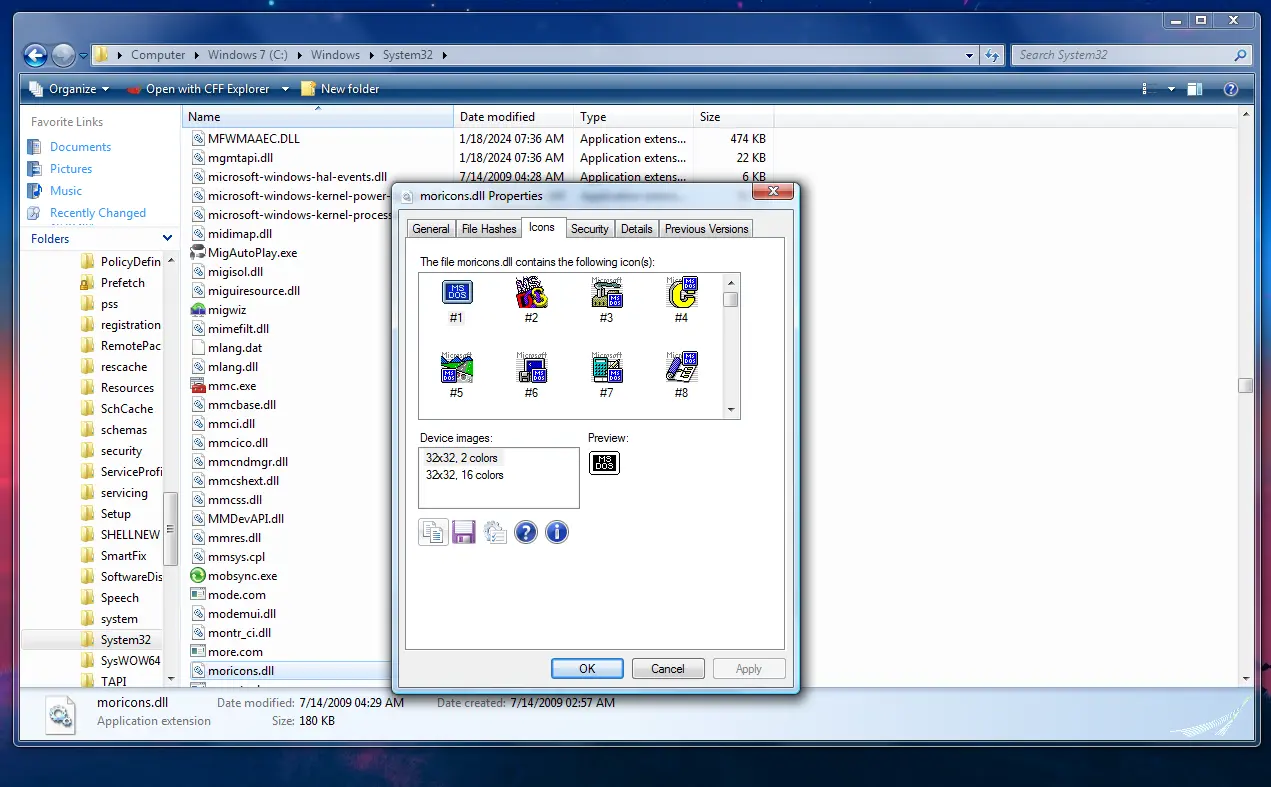Click the OK button
The image size is (1271, 787).
(587, 669)
